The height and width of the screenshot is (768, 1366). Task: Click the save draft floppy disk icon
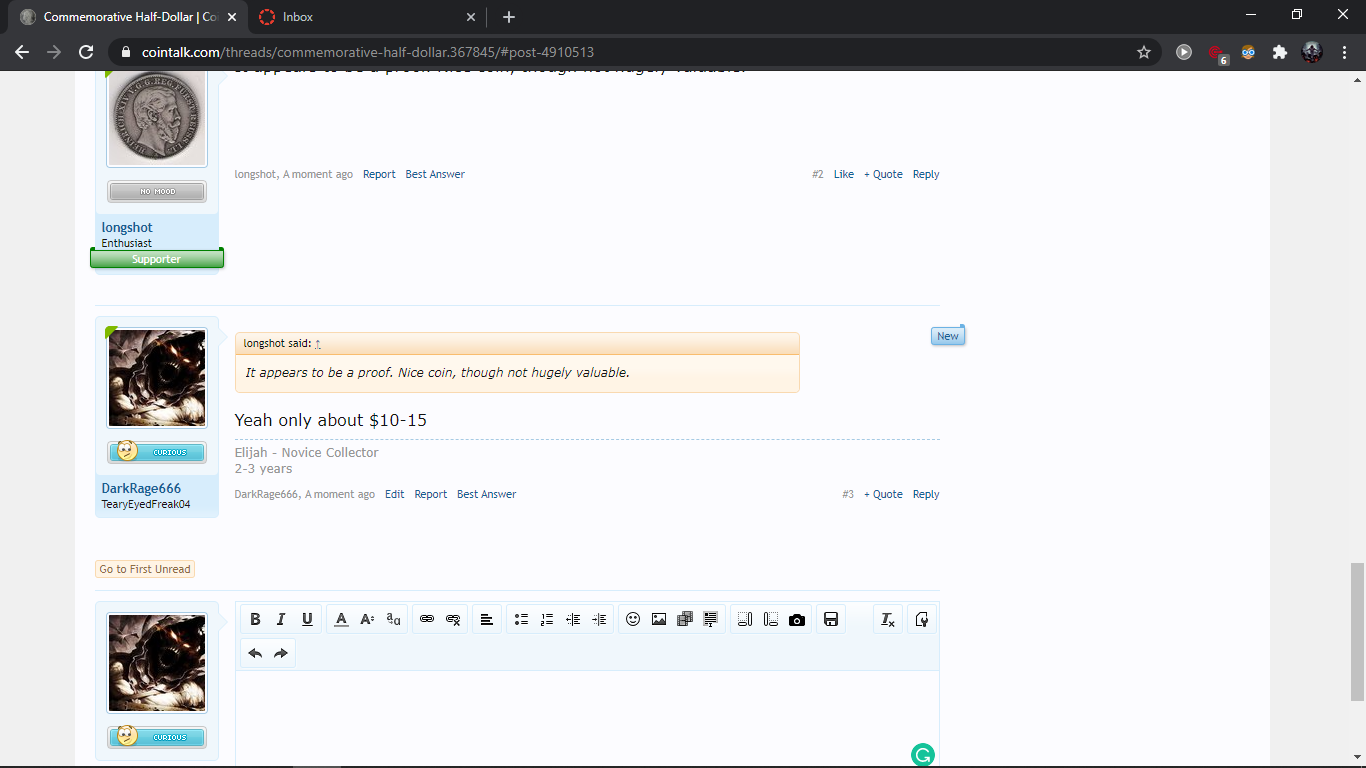831,620
